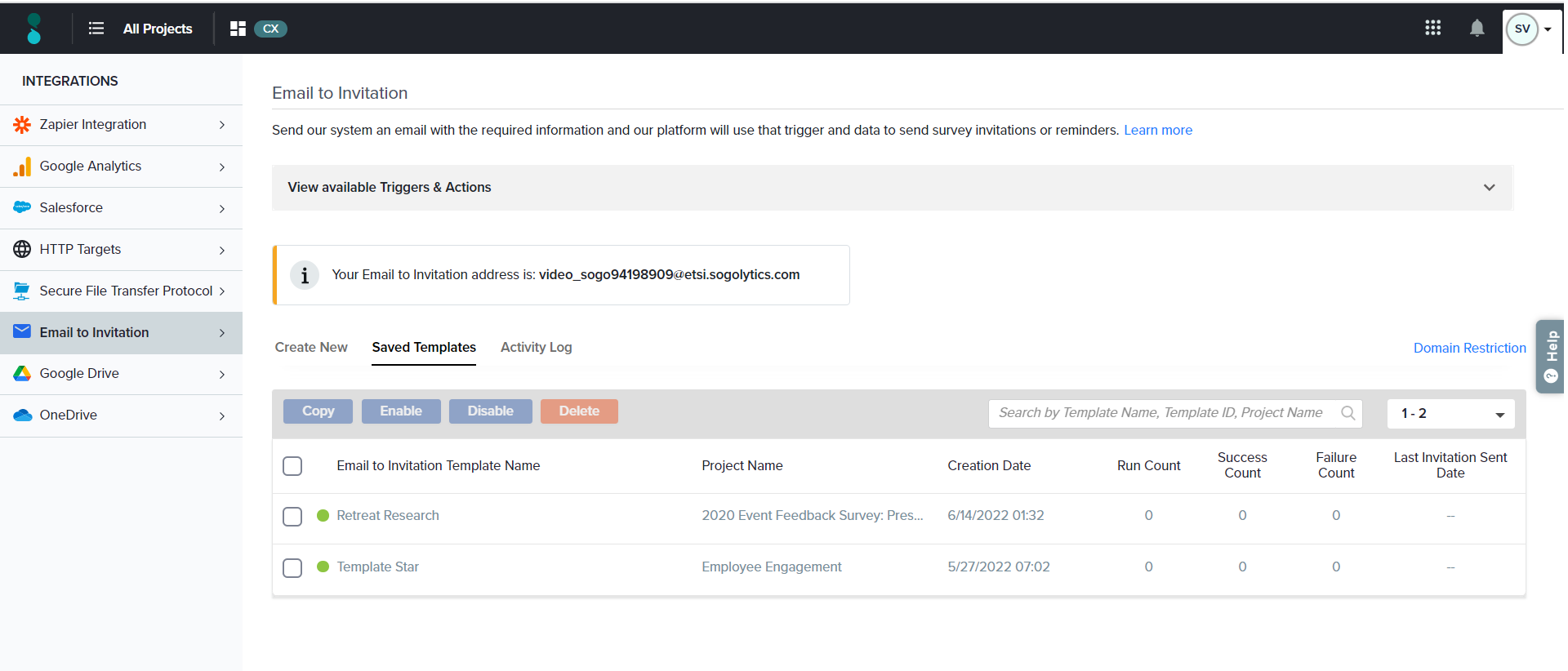Screen dimensions: 1568x671
Task: Switch to the Create New tab
Action: point(311,348)
